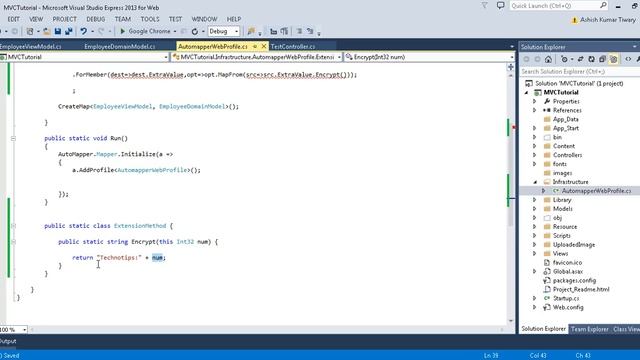Click in Search Solution Explorer field

click(x=580, y=71)
